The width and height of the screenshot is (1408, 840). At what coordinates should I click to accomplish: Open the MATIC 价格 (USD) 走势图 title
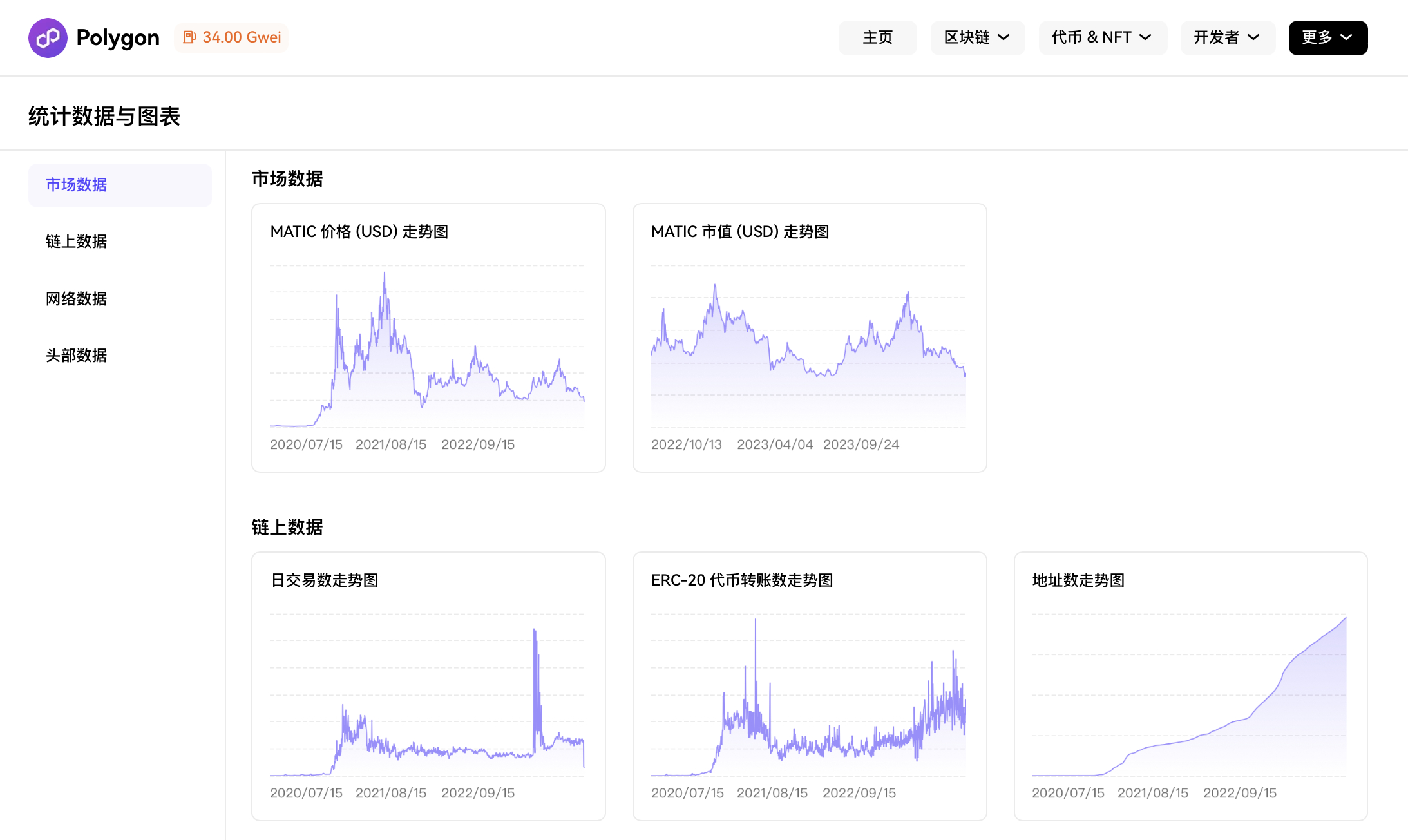pos(359,232)
